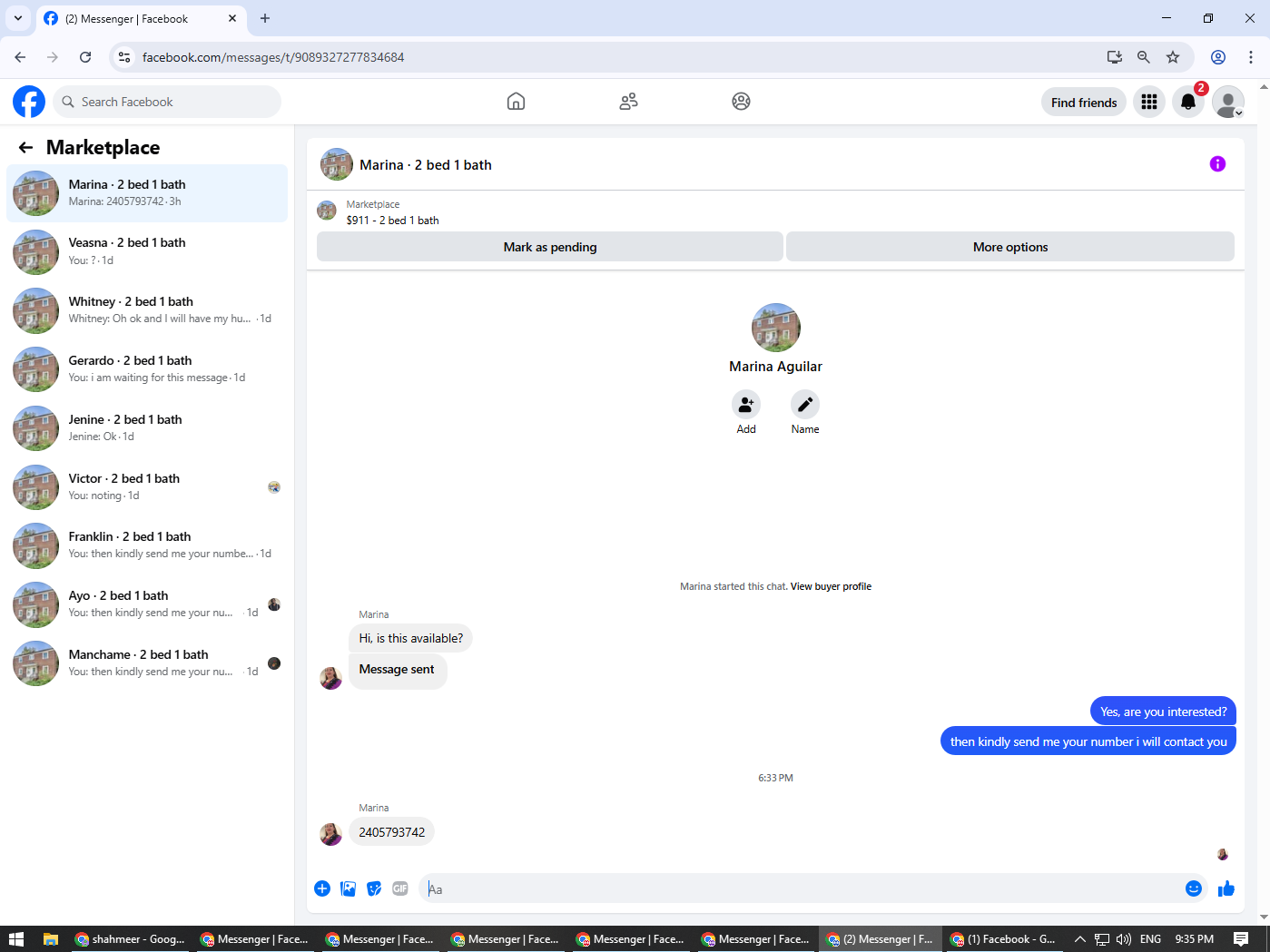Open the purple conversation information icon
The height and width of the screenshot is (952, 1270).
pos(1217,164)
